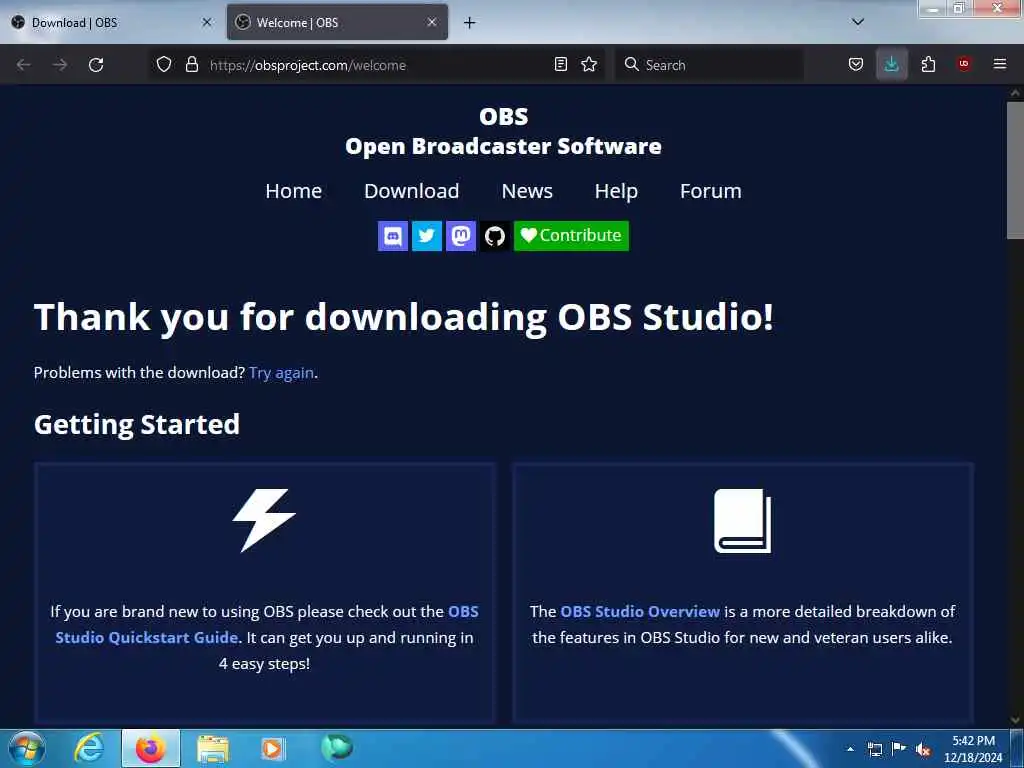The height and width of the screenshot is (768, 1024).
Task: Reload the page with refresh icon
Action: click(96, 65)
